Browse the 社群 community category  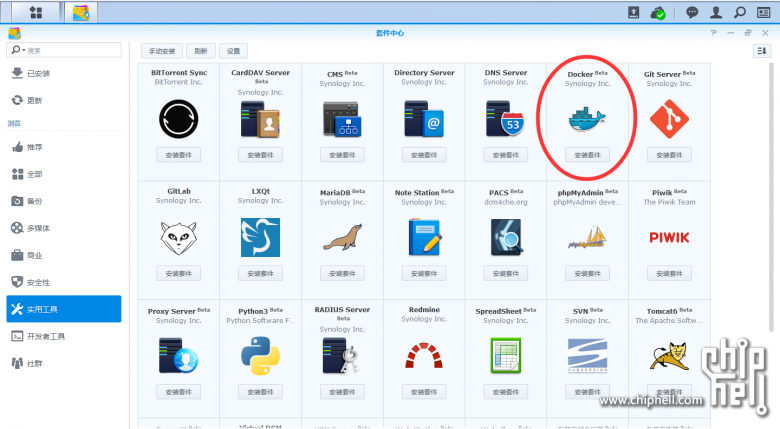pyautogui.click(x=64, y=363)
